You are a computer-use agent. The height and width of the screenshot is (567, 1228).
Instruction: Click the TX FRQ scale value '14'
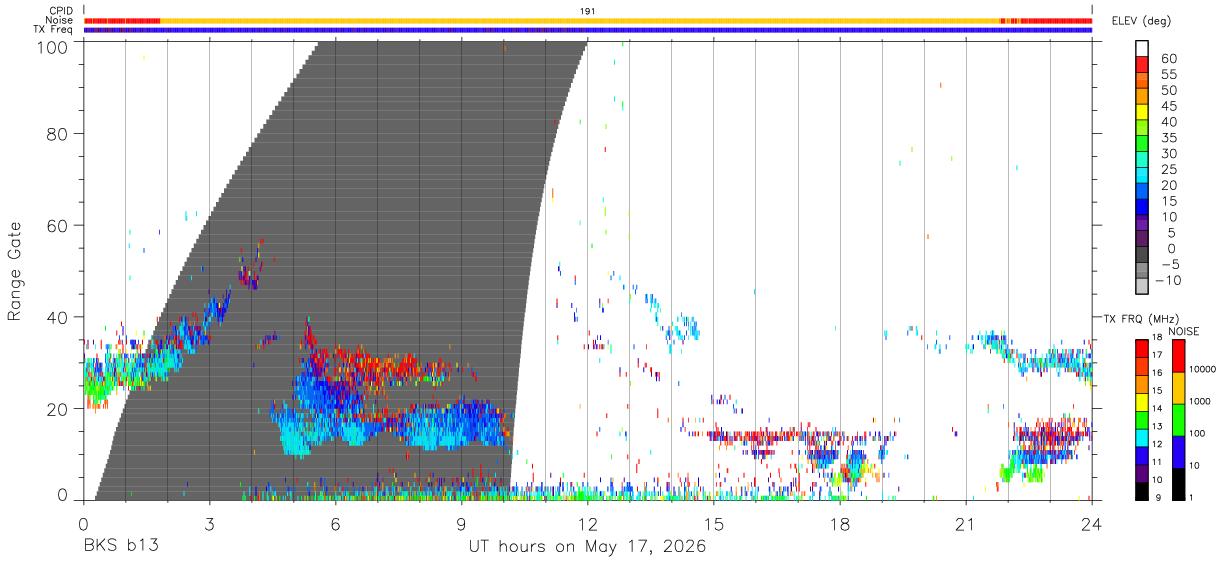1158,408
